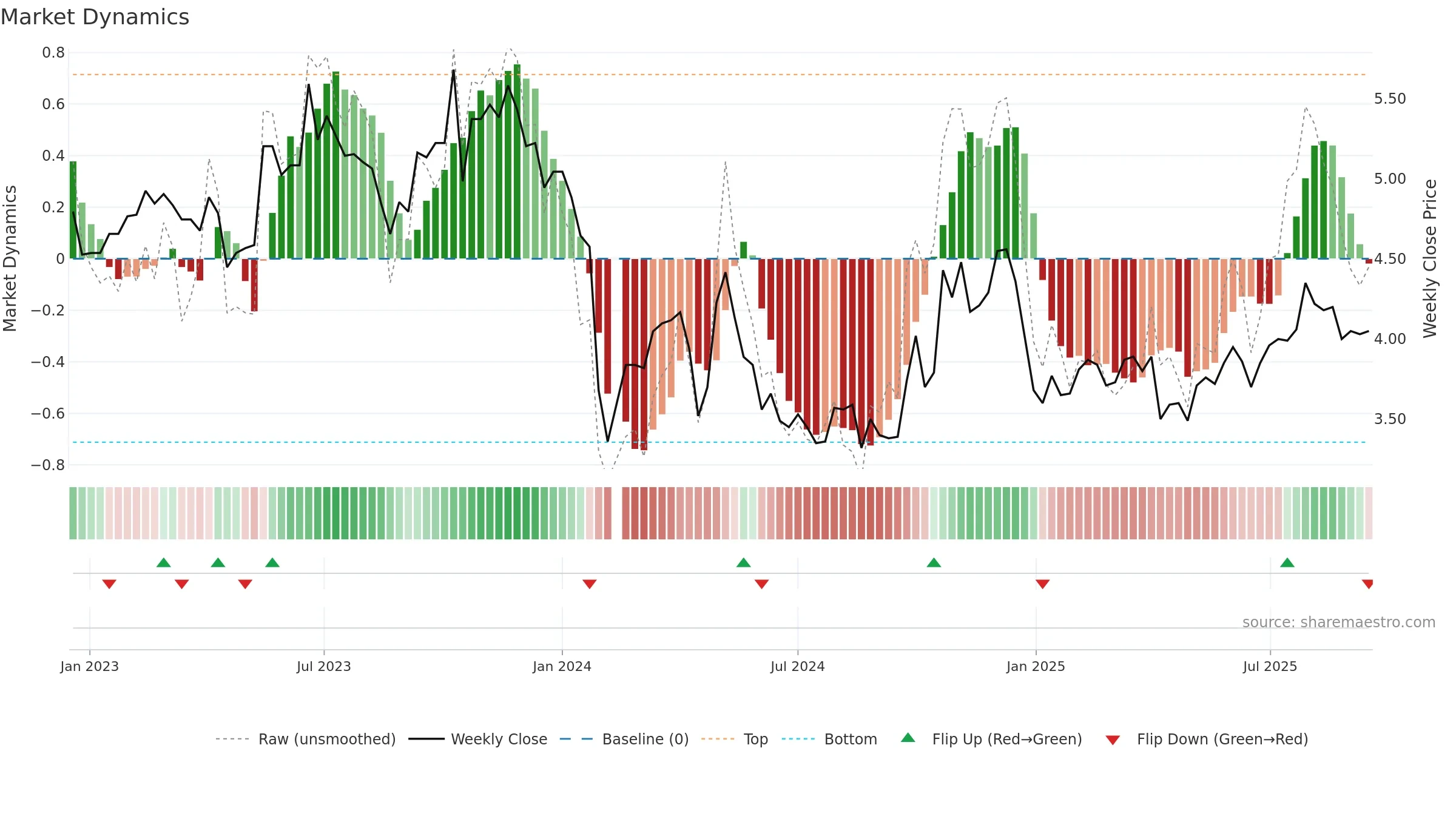The height and width of the screenshot is (819, 1456).
Task: Open the source: sharemaestro.com attribution
Action: (1339, 622)
